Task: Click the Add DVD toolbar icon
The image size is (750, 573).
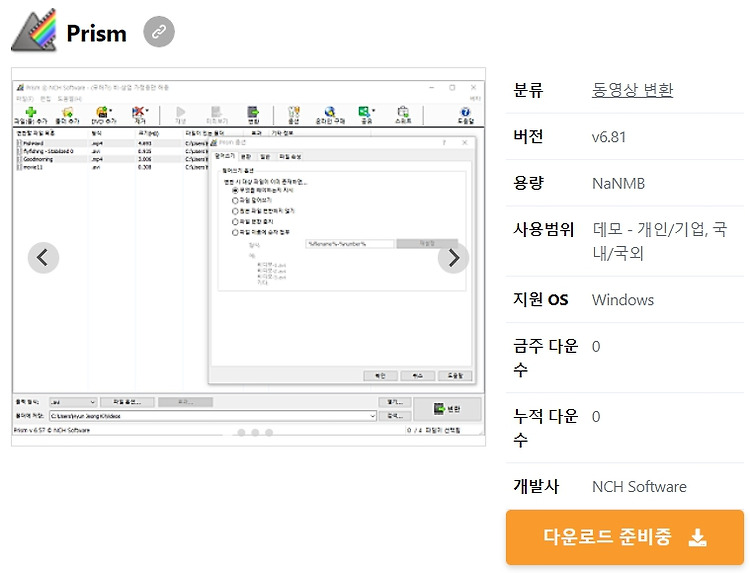Action: (102, 112)
